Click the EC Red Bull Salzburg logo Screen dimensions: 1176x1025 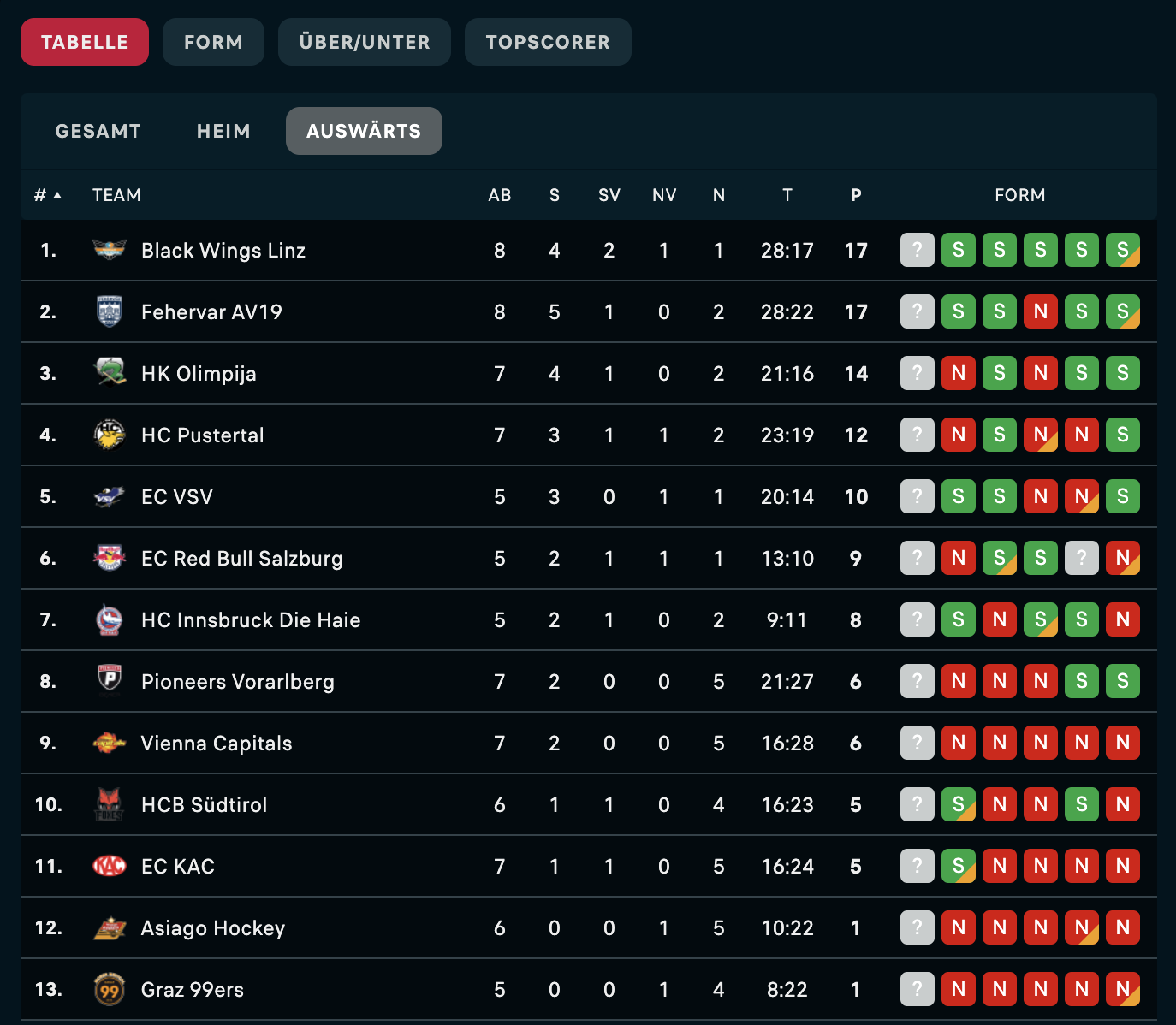pos(110,558)
